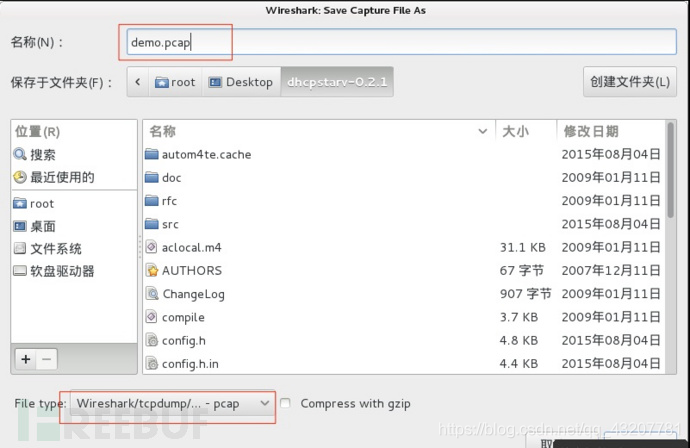Click the 907 字节 size cell
This screenshot has height=448, width=690.
point(525,294)
